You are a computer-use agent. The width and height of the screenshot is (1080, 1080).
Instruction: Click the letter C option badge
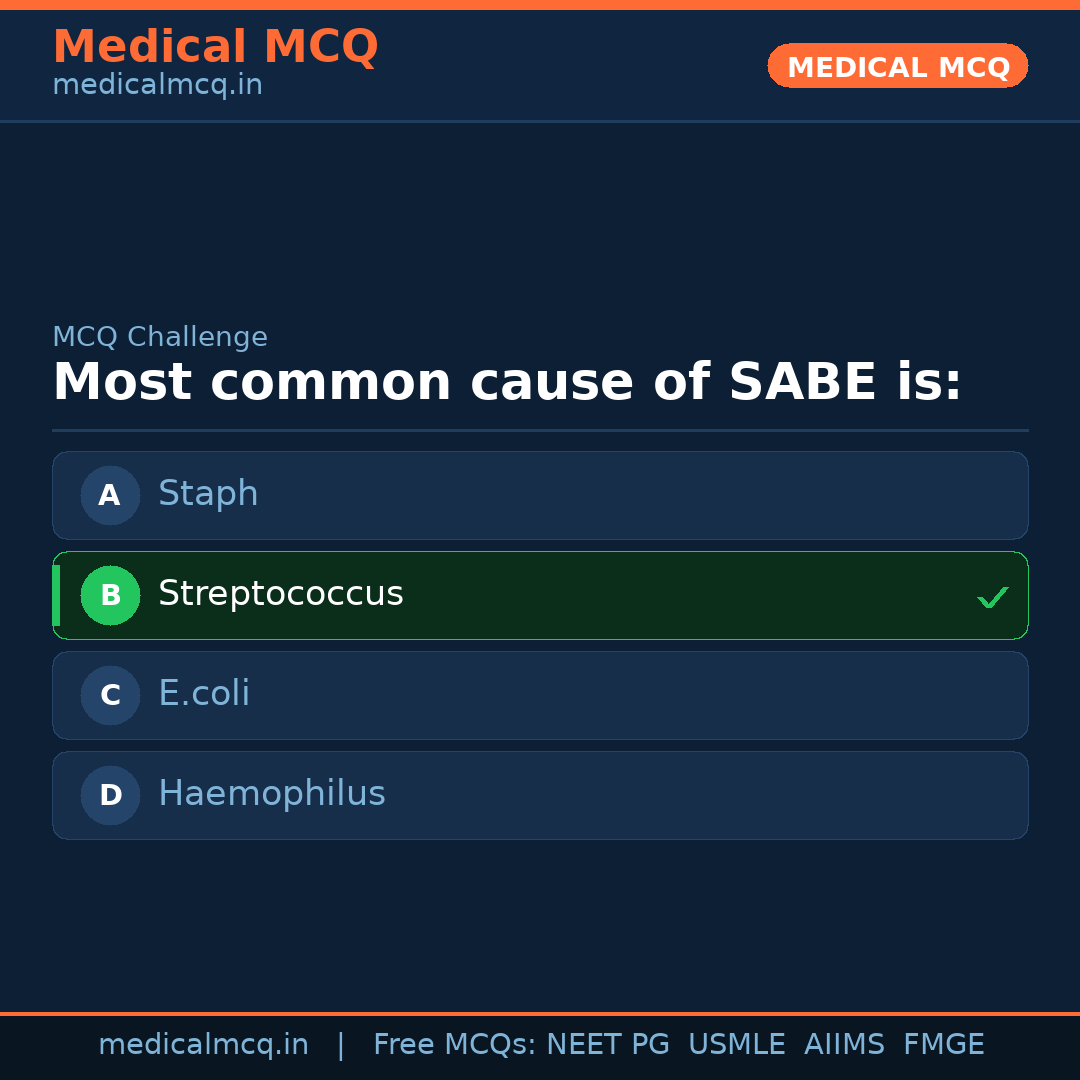[110, 695]
